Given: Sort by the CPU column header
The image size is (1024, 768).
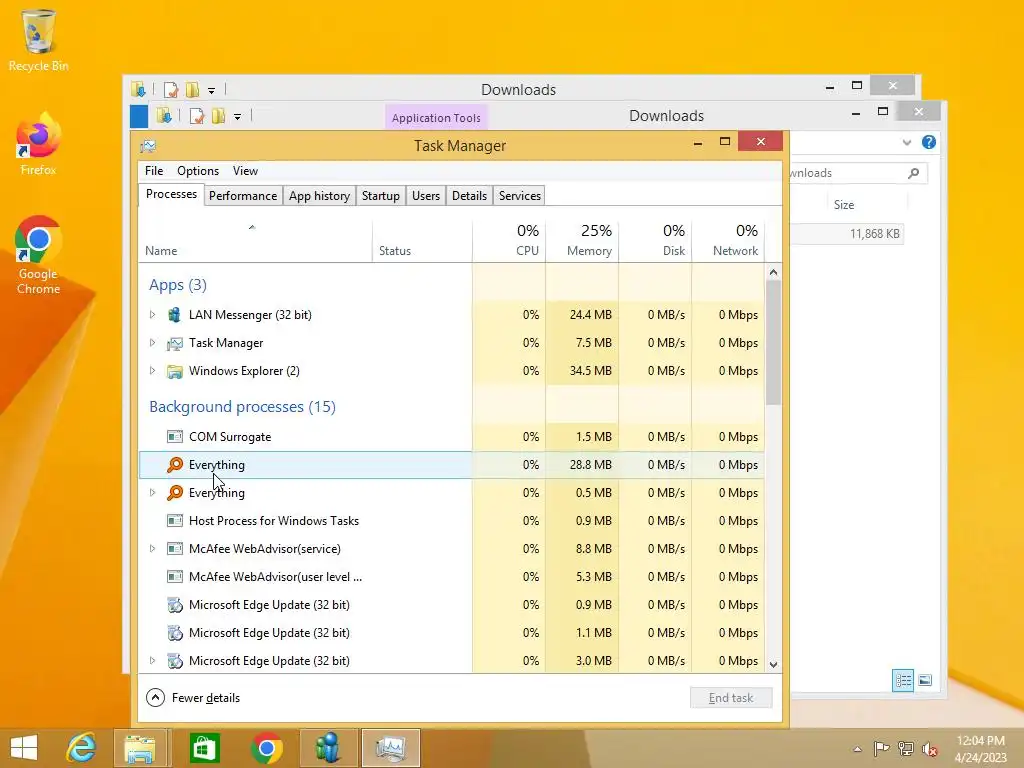Looking at the screenshot, I should click(x=509, y=242).
